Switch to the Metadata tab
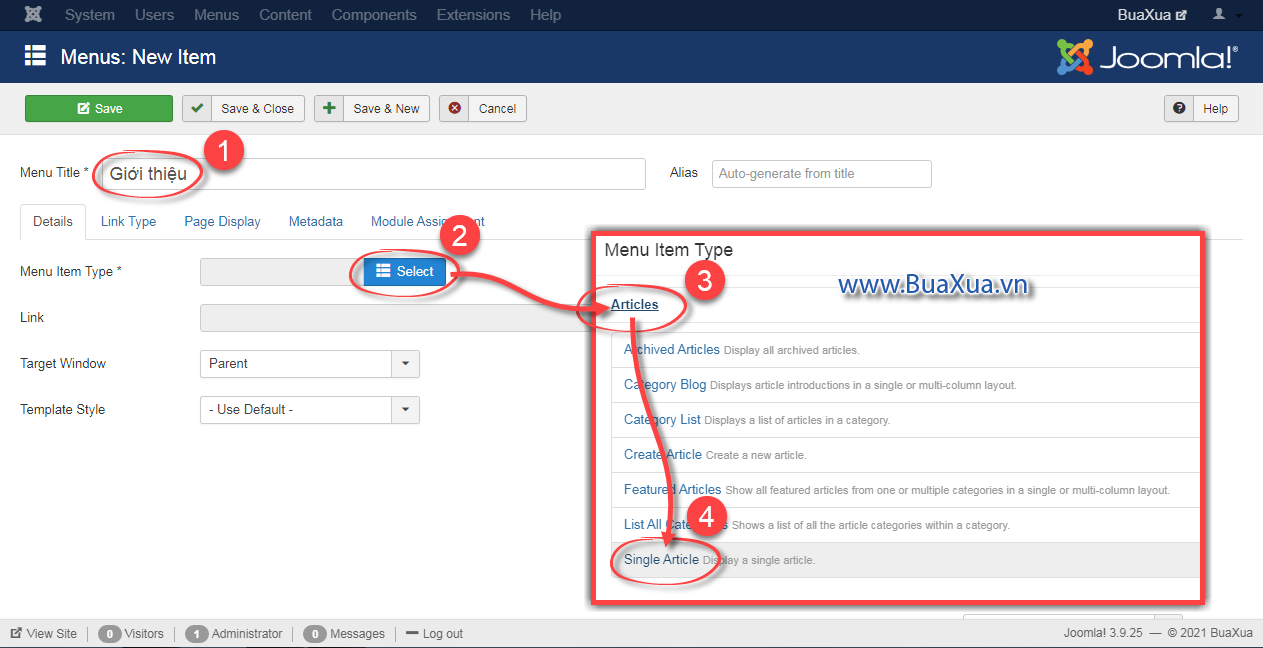1263x648 pixels. click(316, 222)
